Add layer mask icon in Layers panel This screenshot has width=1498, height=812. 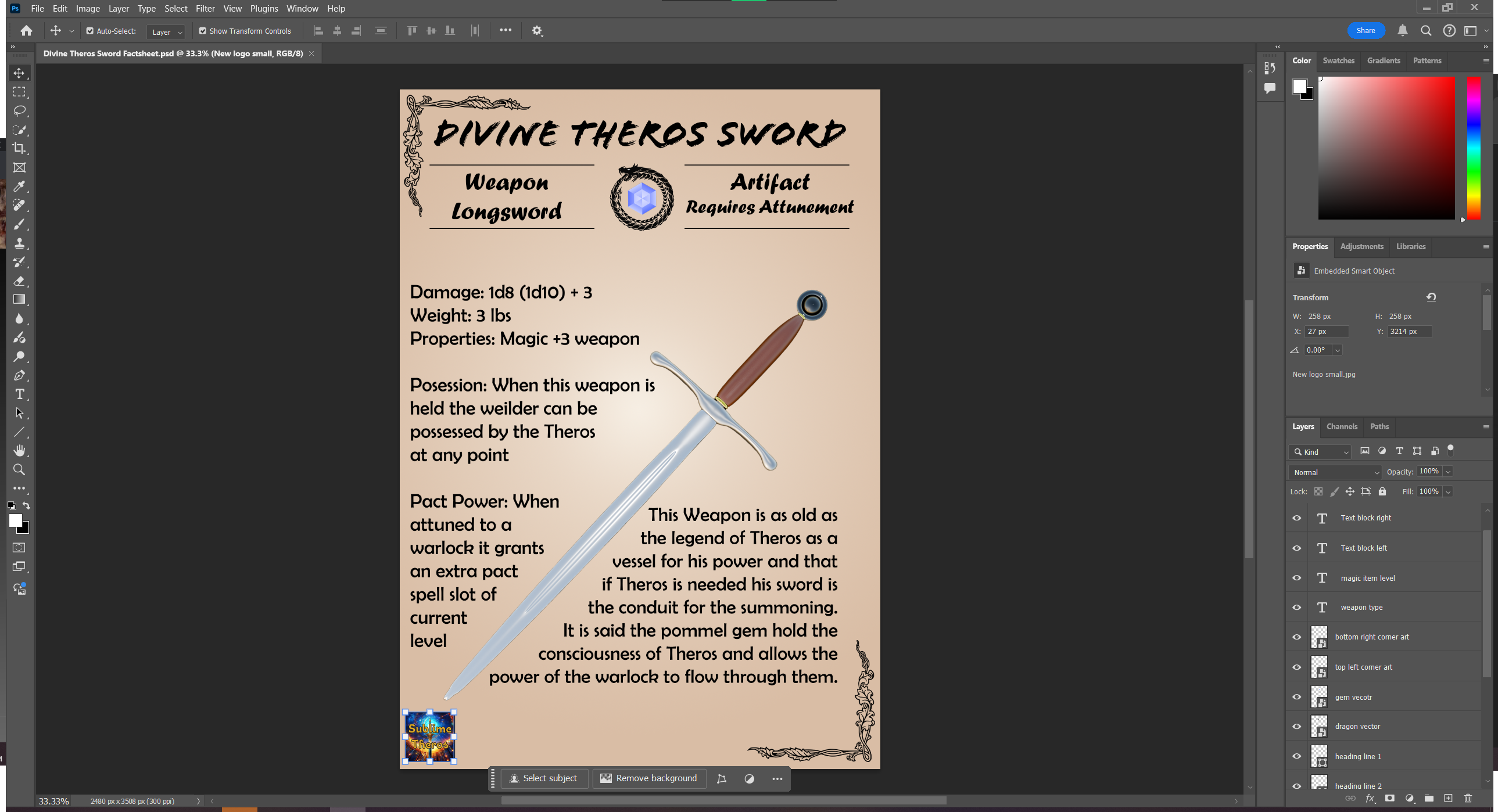[x=1390, y=799]
